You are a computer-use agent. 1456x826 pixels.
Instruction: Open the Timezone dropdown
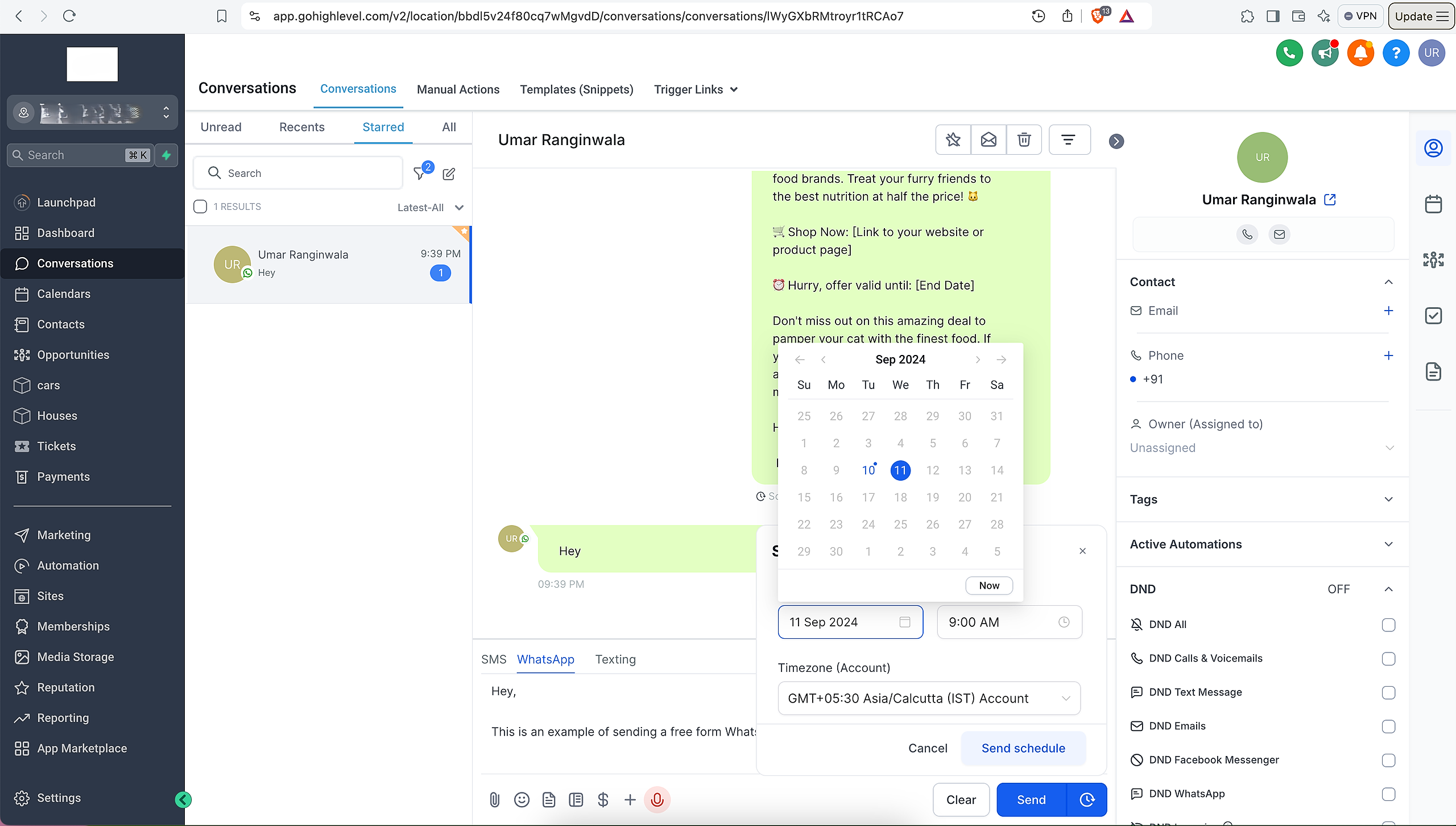coord(929,698)
